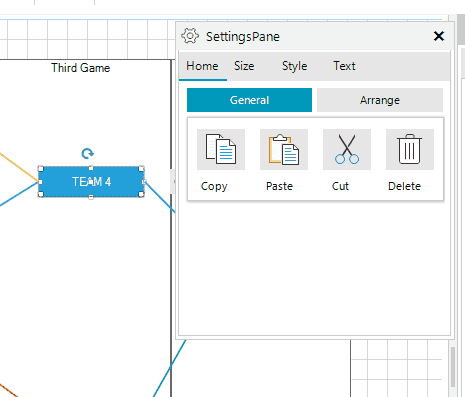Open the Style tab
The height and width of the screenshot is (397, 465).
click(295, 66)
